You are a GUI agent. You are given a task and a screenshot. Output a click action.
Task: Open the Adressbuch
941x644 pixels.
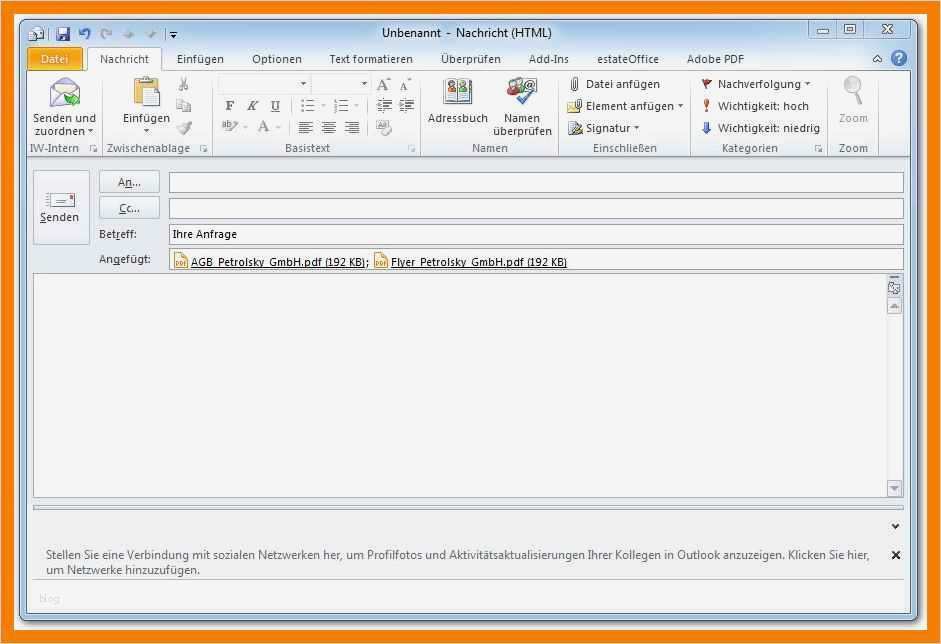[458, 97]
